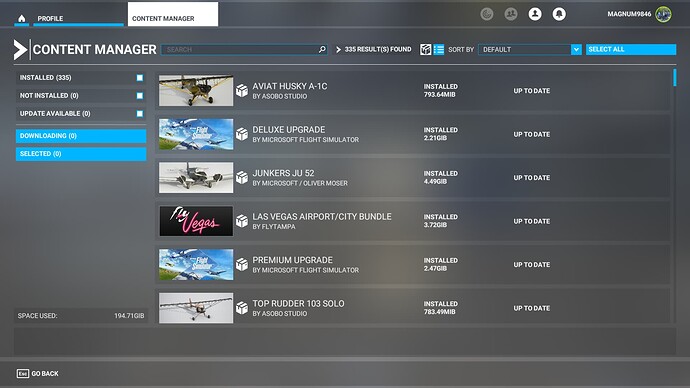Viewport: 690px width, 388px height.
Task: Click the Aviat Husky A-1C title
Action: (290, 86)
